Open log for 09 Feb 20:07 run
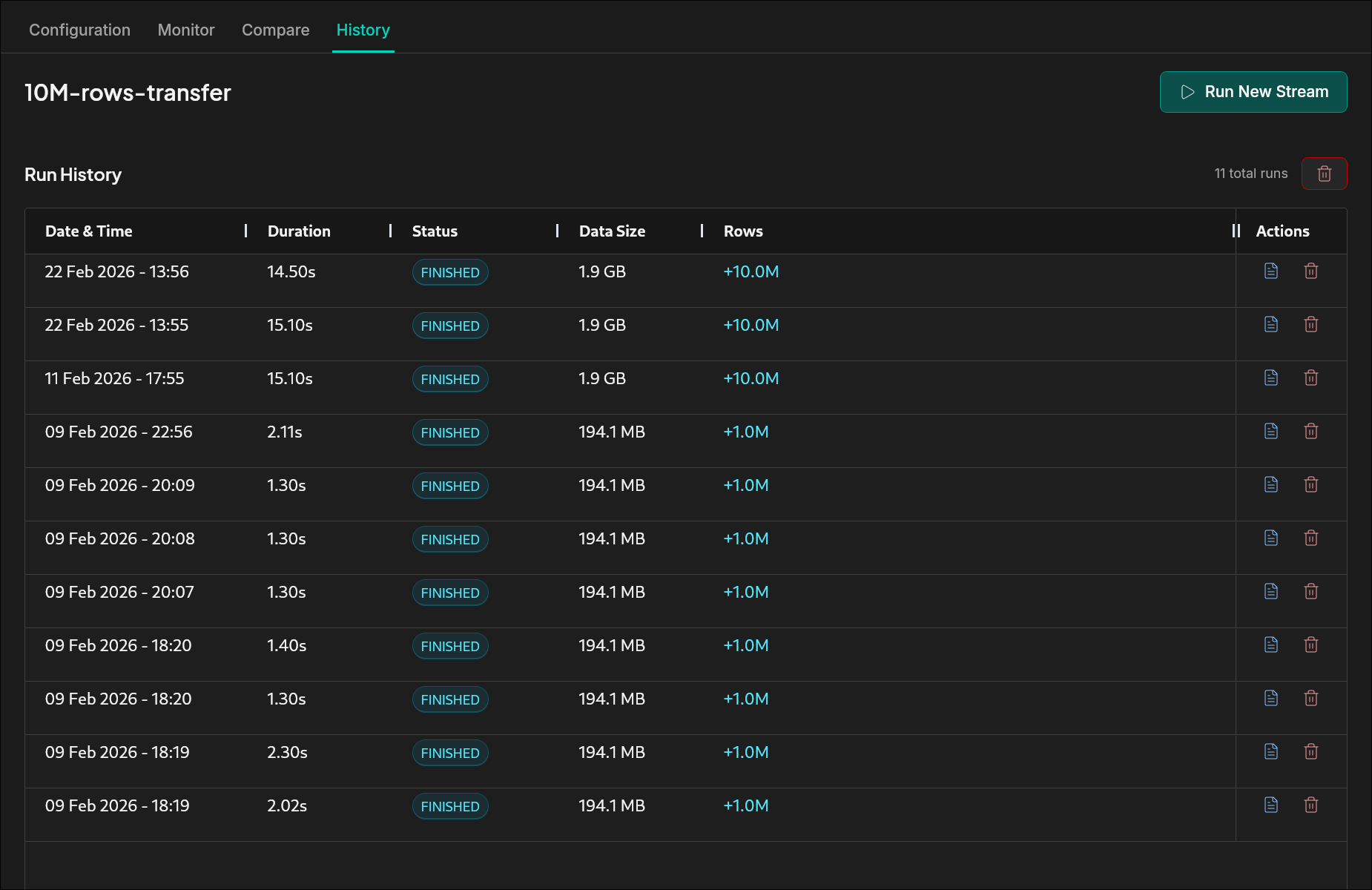This screenshot has height=890, width=1372. [1271, 591]
